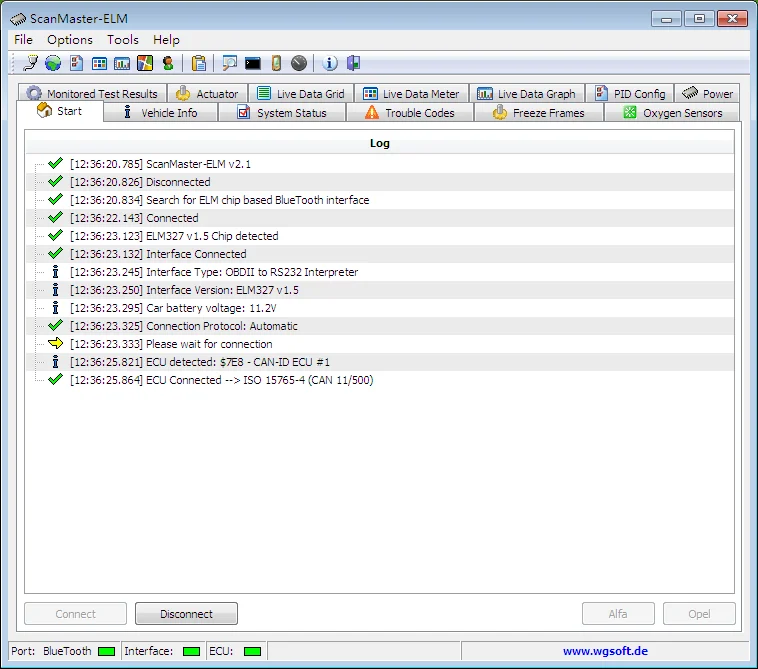758x669 pixels.
Task: Click the ECU green status indicator
Action: pyautogui.click(x=252, y=651)
